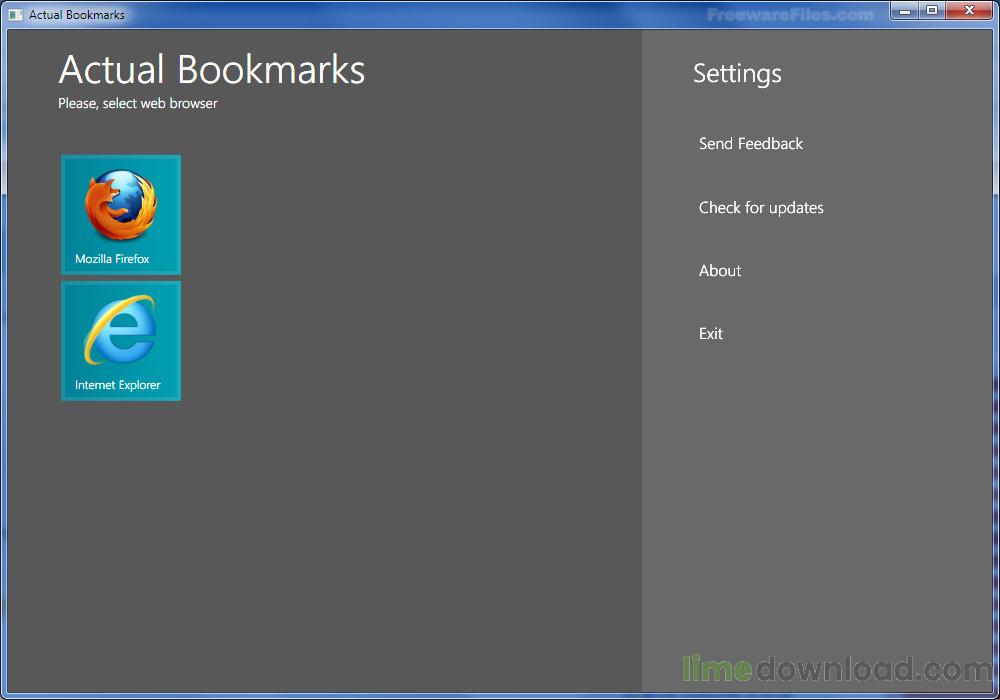Click the Internet Explorer logo icon
1000x700 pixels.
click(120, 330)
